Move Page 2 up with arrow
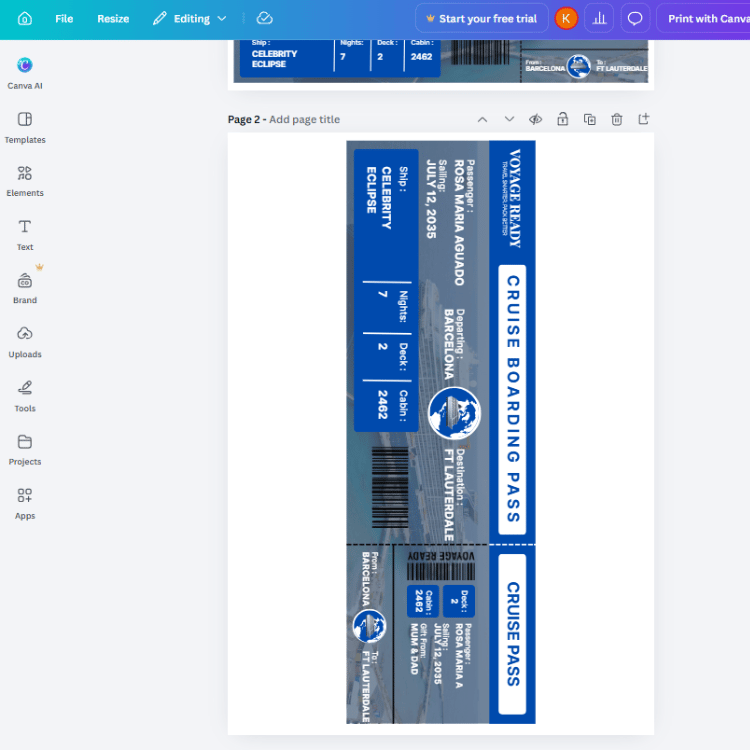750x750 pixels. 482,120
